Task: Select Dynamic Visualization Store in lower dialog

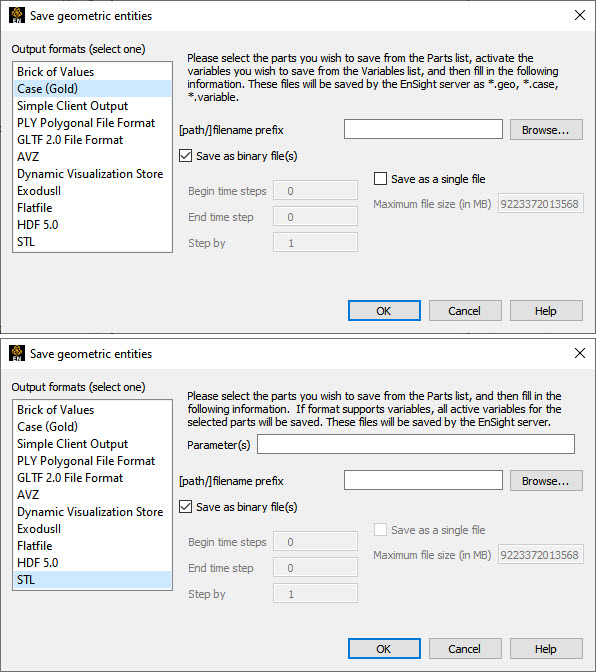Action: click(x=92, y=512)
